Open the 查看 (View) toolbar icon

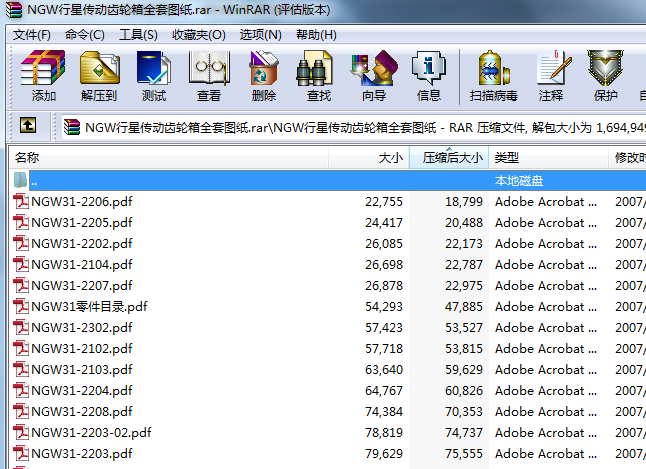(x=209, y=76)
